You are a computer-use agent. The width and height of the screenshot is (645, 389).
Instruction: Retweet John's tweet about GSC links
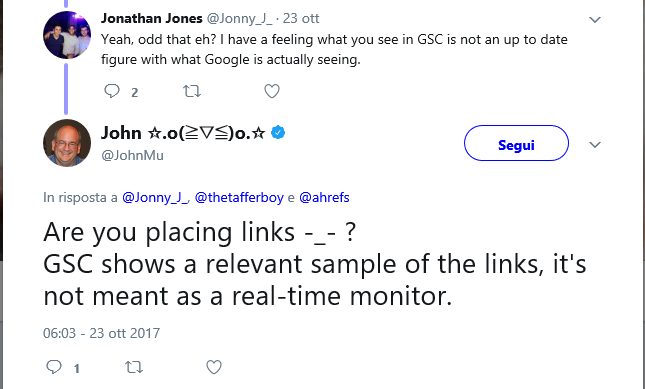(134, 367)
